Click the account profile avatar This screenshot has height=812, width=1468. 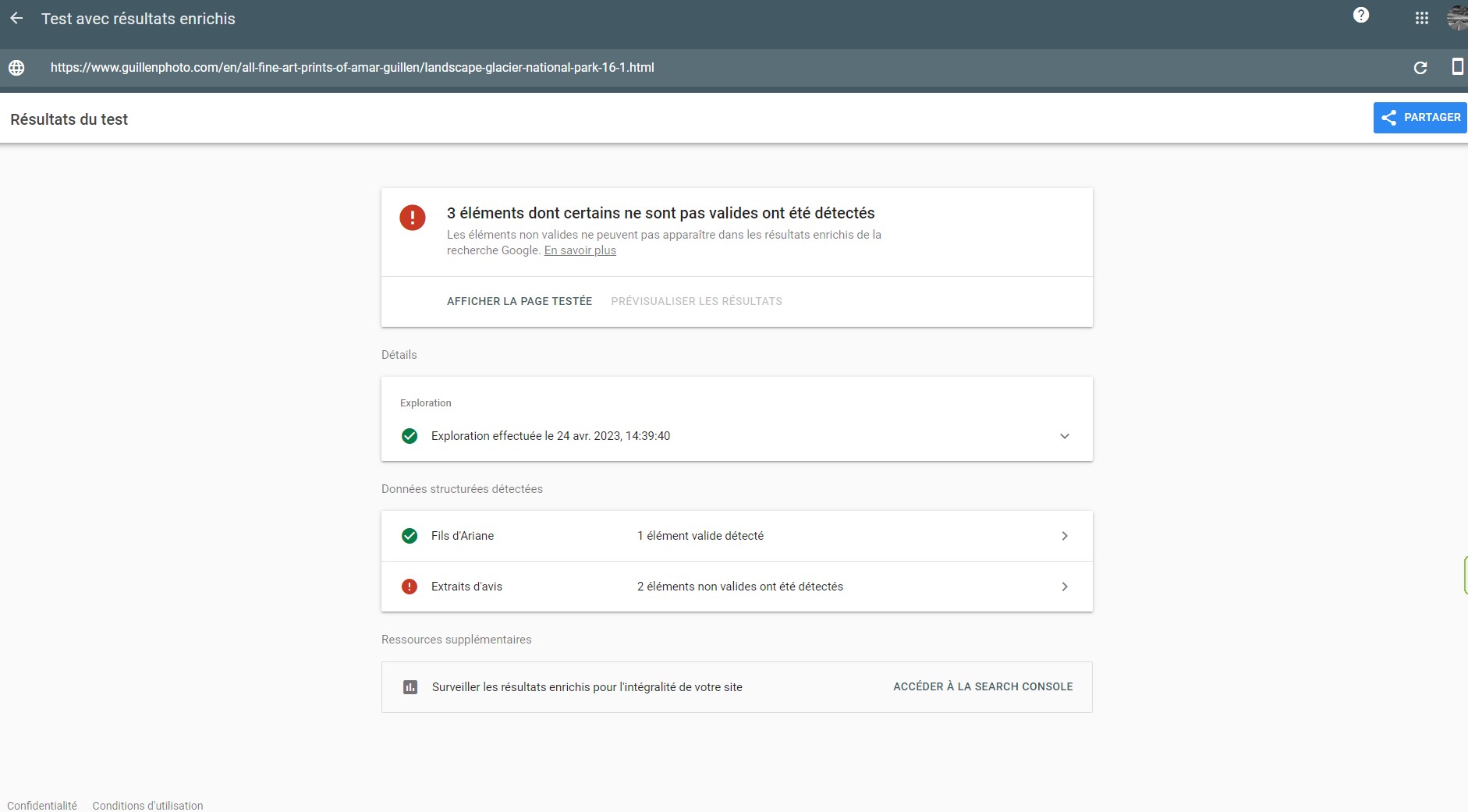(x=1457, y=18)
